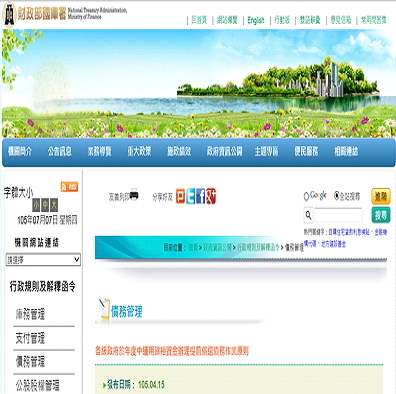Open the RSS feed icon
The image size is (396, 394).
click(69, 187)
